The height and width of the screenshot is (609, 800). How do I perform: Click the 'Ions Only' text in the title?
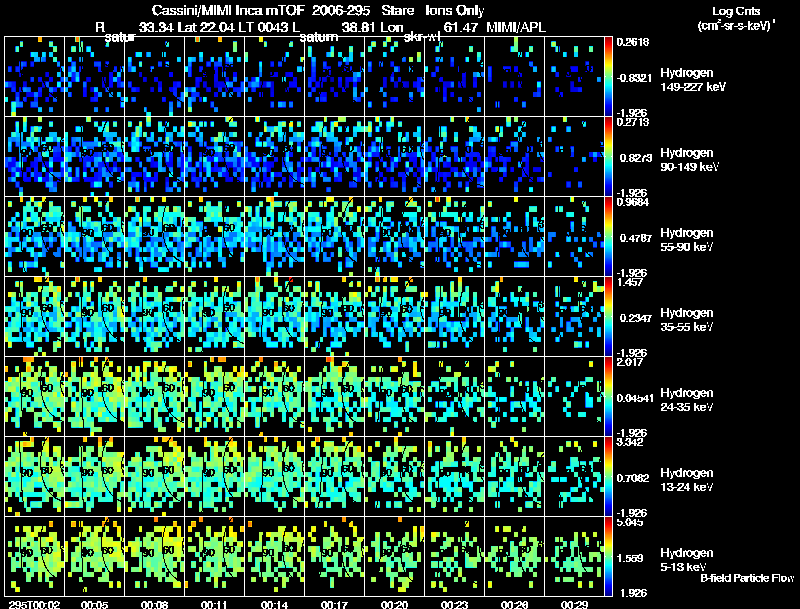click(455, 11)
